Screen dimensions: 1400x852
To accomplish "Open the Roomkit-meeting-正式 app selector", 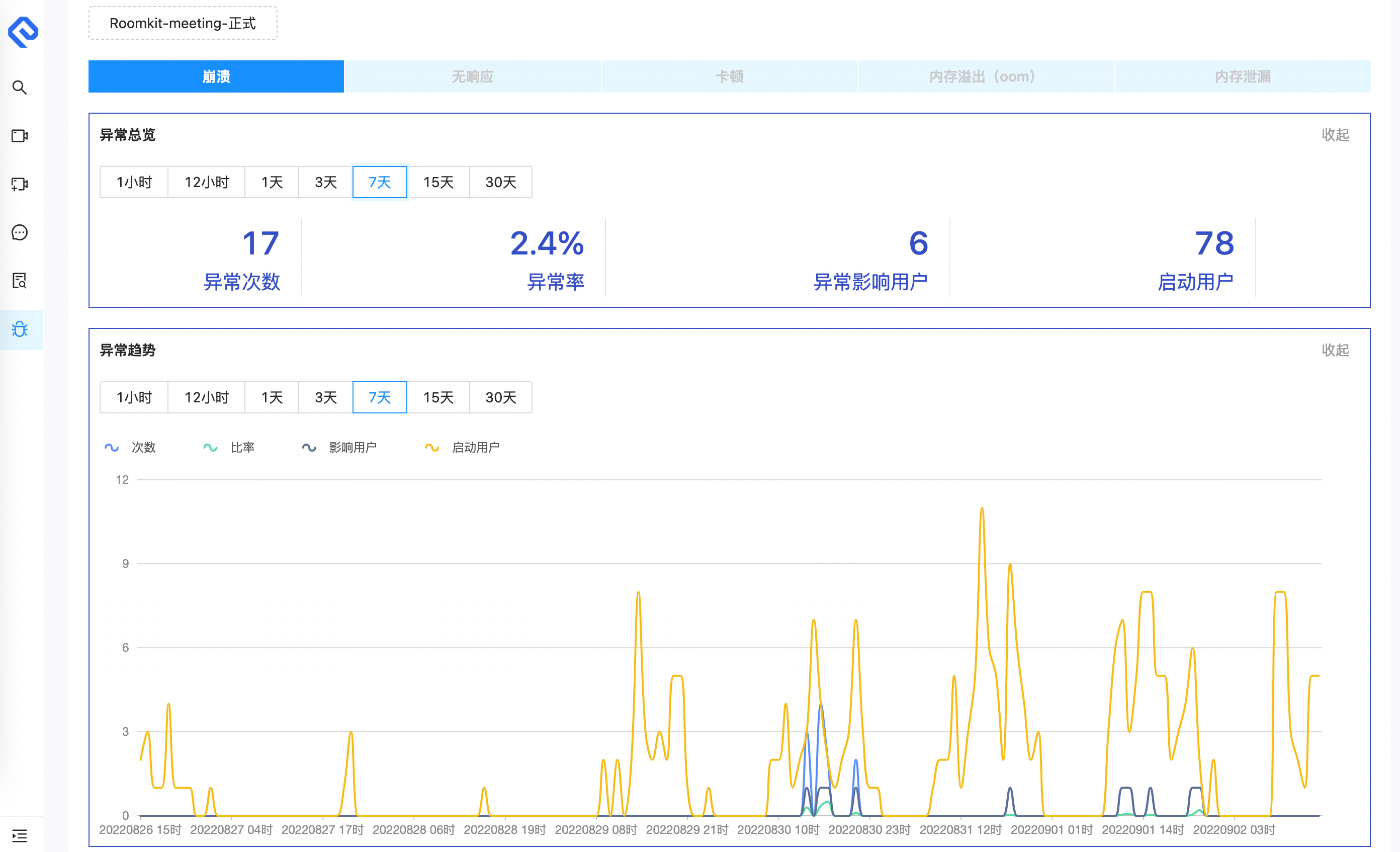I will point(183,23).
